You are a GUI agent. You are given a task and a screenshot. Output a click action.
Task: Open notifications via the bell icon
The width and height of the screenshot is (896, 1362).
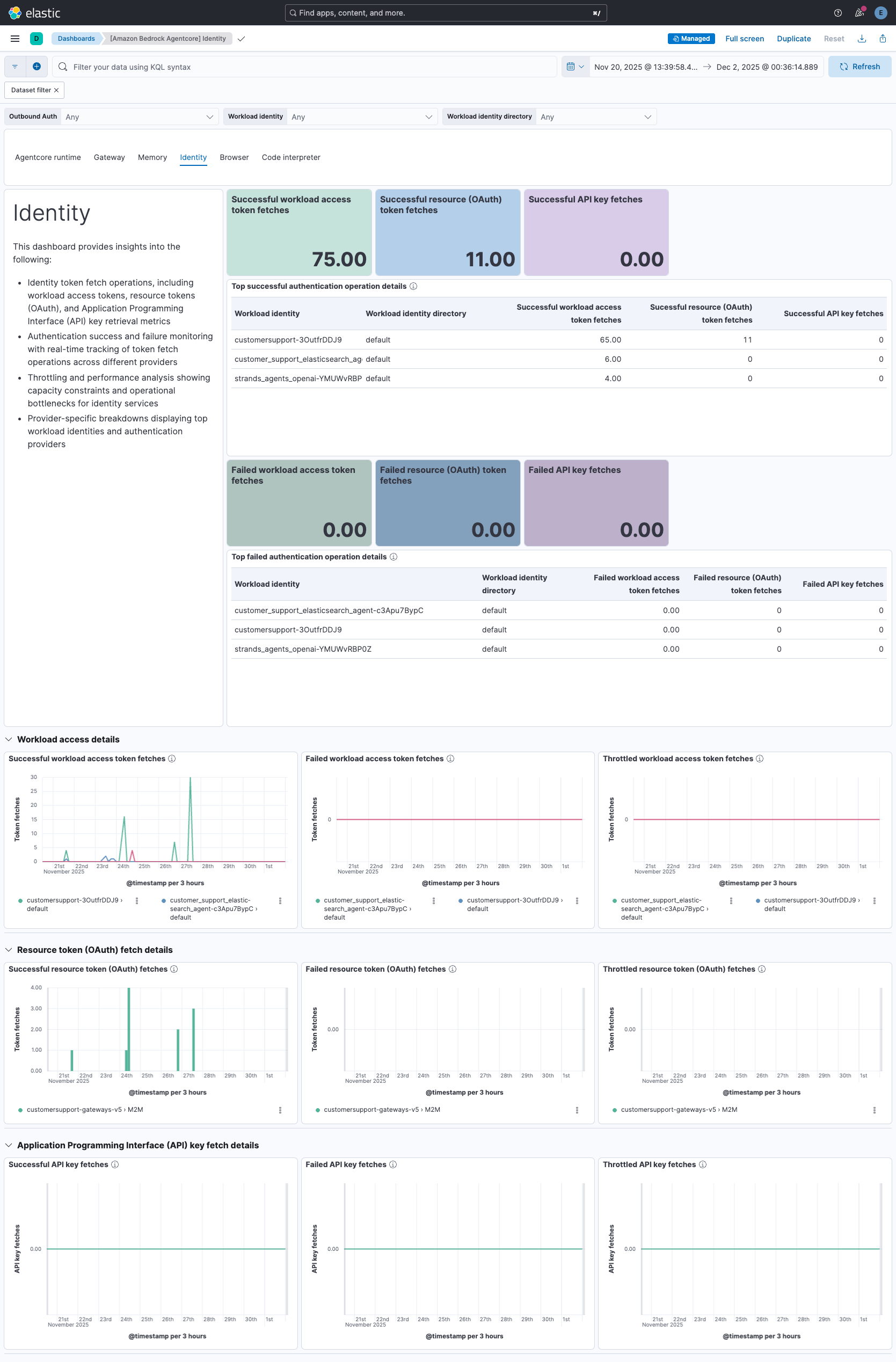pos(859,12)
